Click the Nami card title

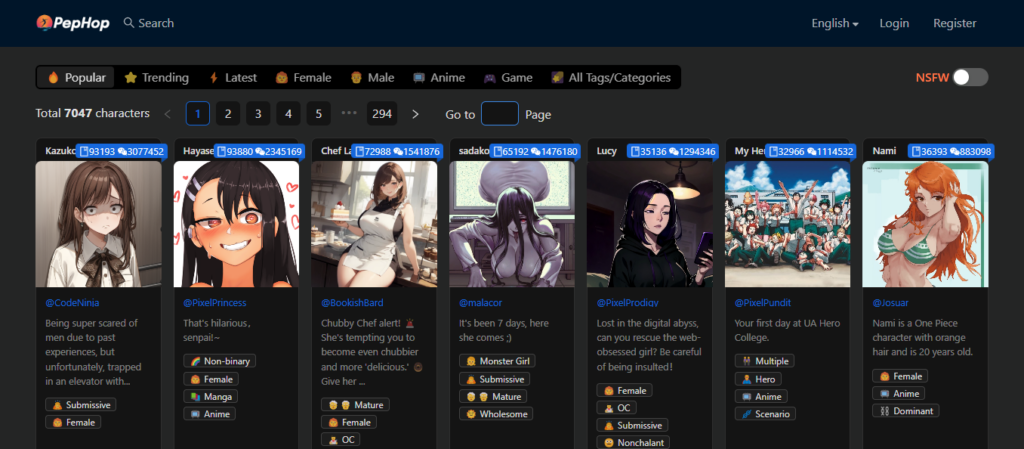pos(884,151)
